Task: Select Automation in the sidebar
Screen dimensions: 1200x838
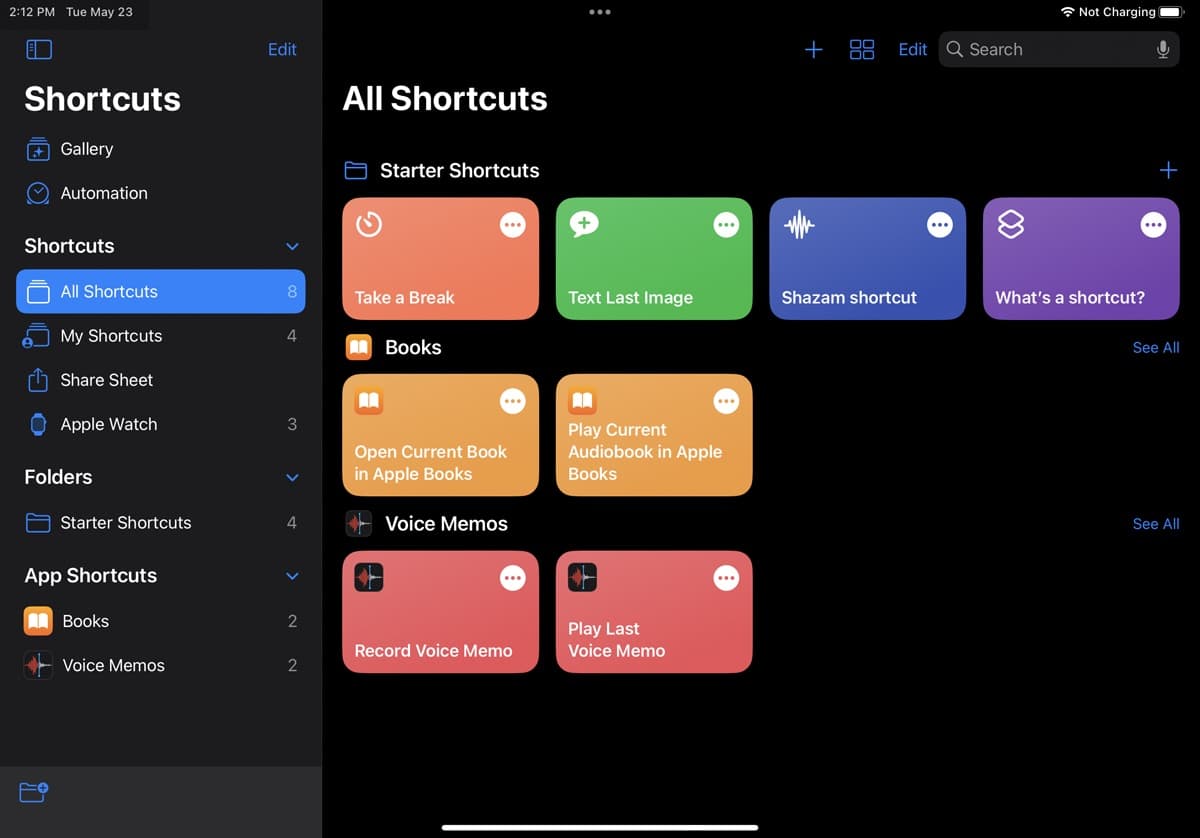Action: 103,194
